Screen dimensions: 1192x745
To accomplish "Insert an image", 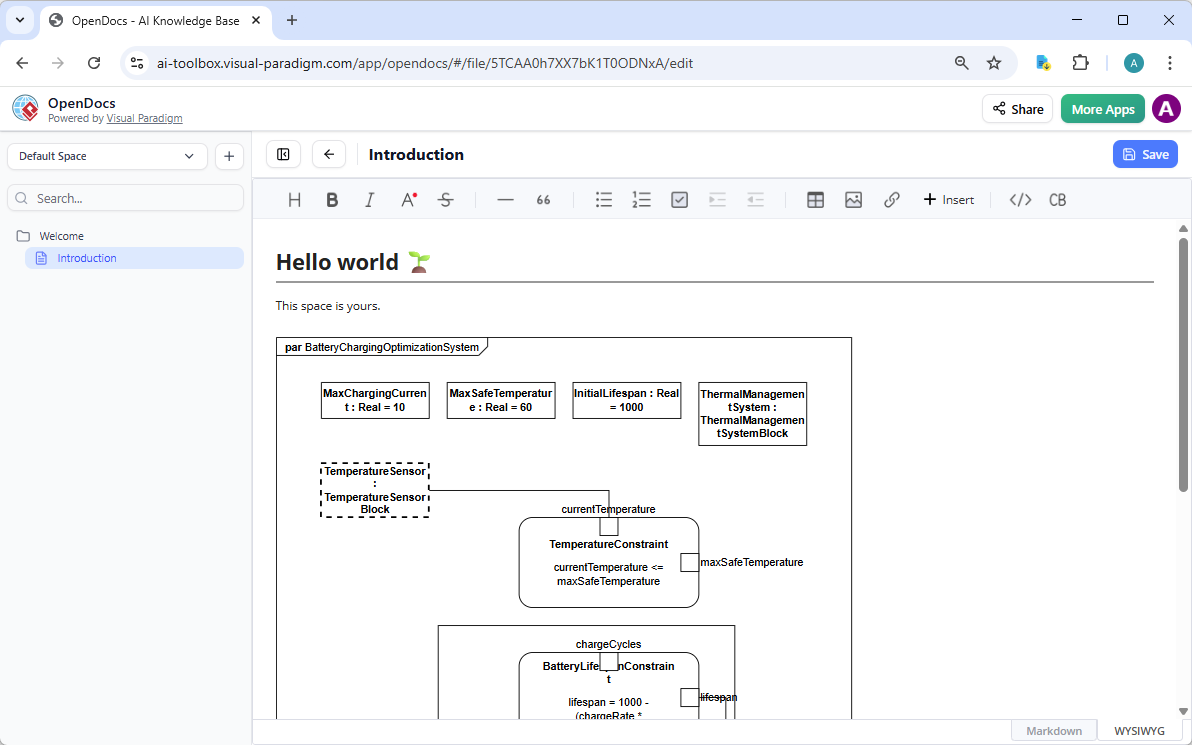I will click(853, 199).
